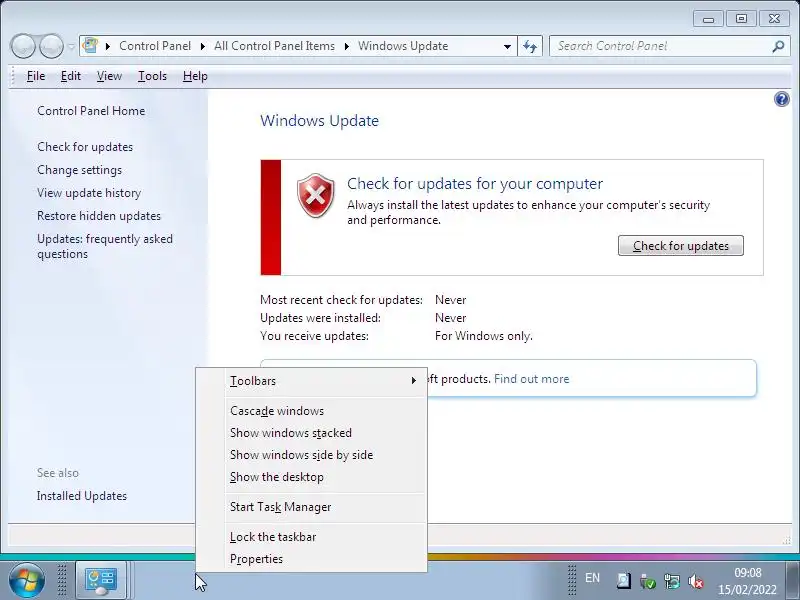Click the "See also" label text
The width and height of the screenshot is (800, 600).
point(58,473)
